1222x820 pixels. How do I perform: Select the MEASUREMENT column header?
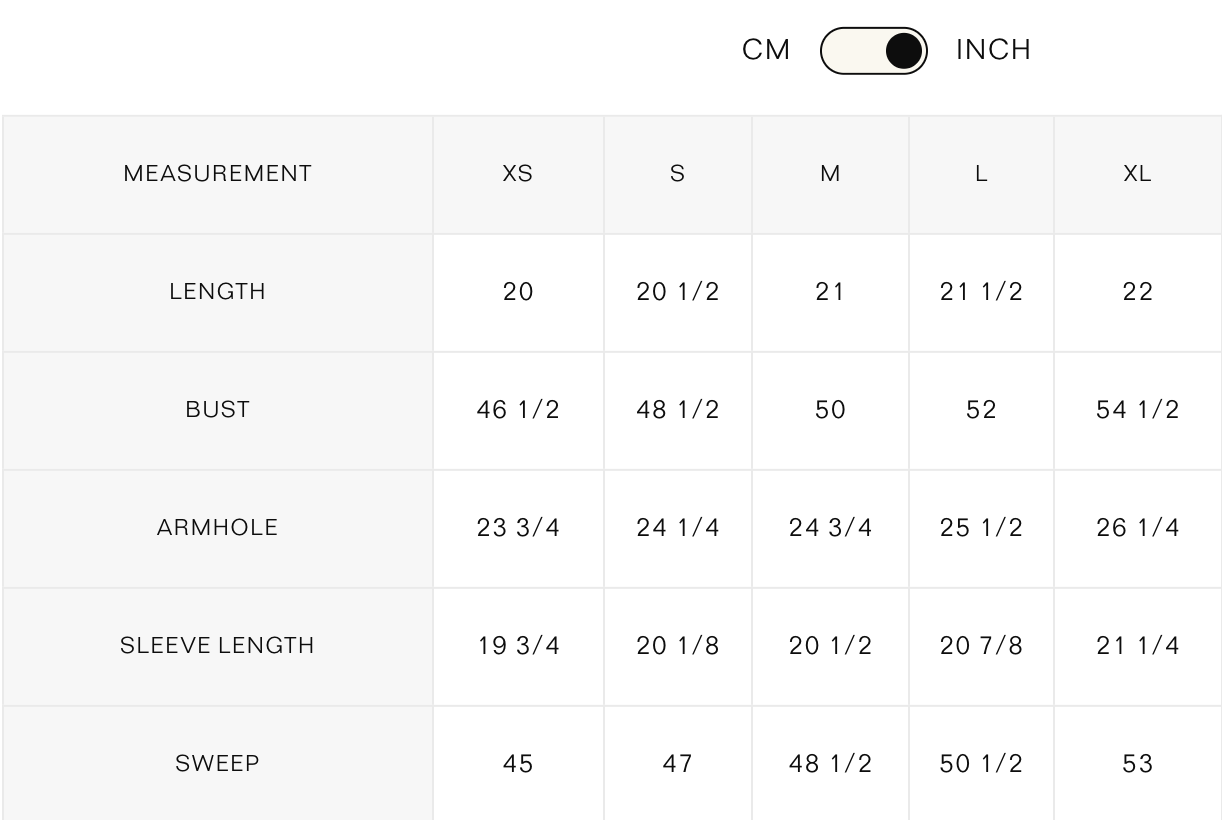[x=217, y=174]
